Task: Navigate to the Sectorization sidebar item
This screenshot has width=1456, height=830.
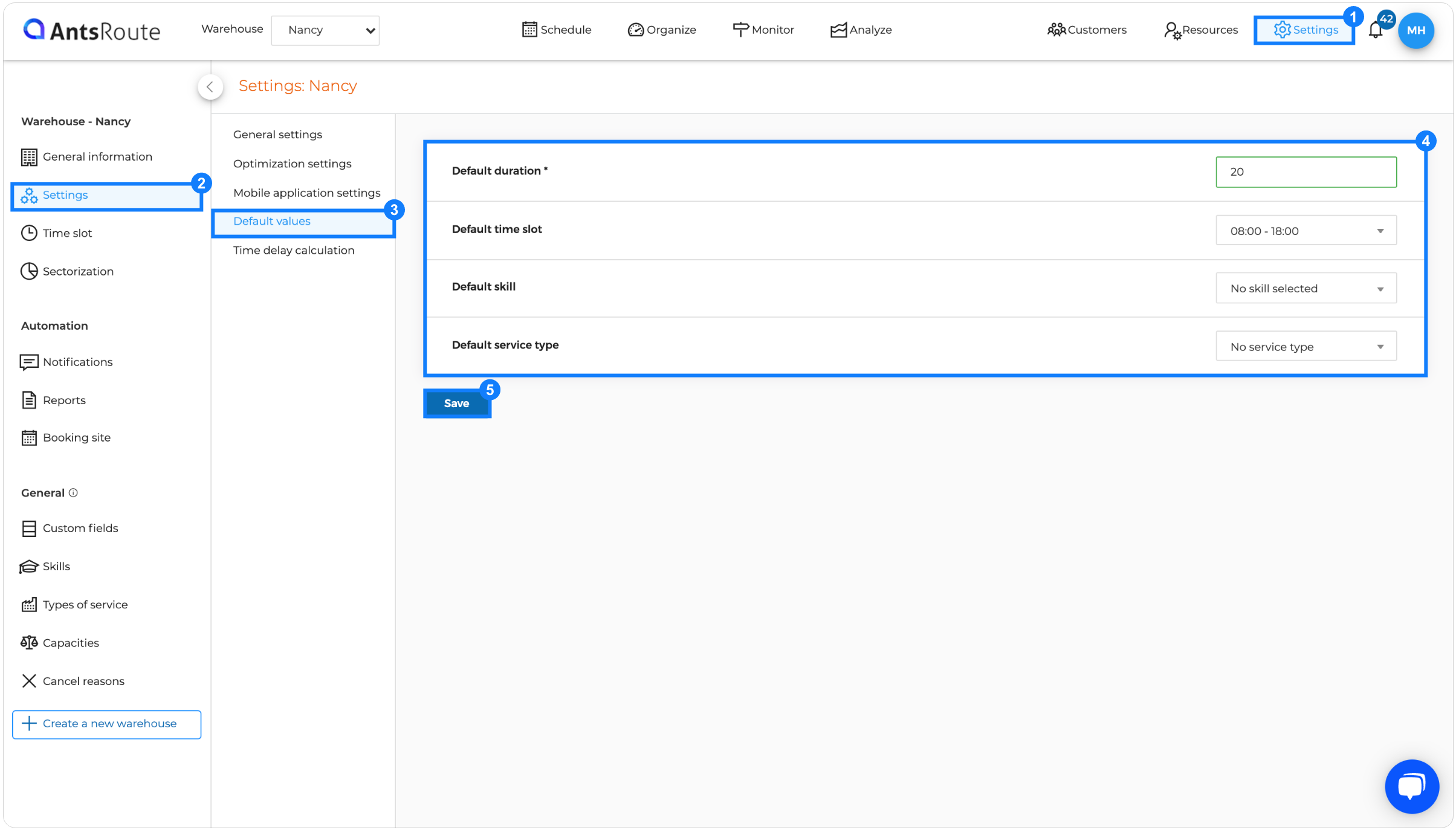Action: pyautogui.click(x=78, y=271)
